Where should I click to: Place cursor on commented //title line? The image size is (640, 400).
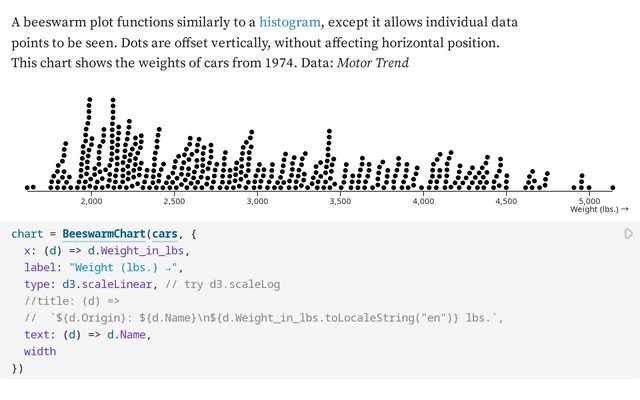[x=72, y=301]
